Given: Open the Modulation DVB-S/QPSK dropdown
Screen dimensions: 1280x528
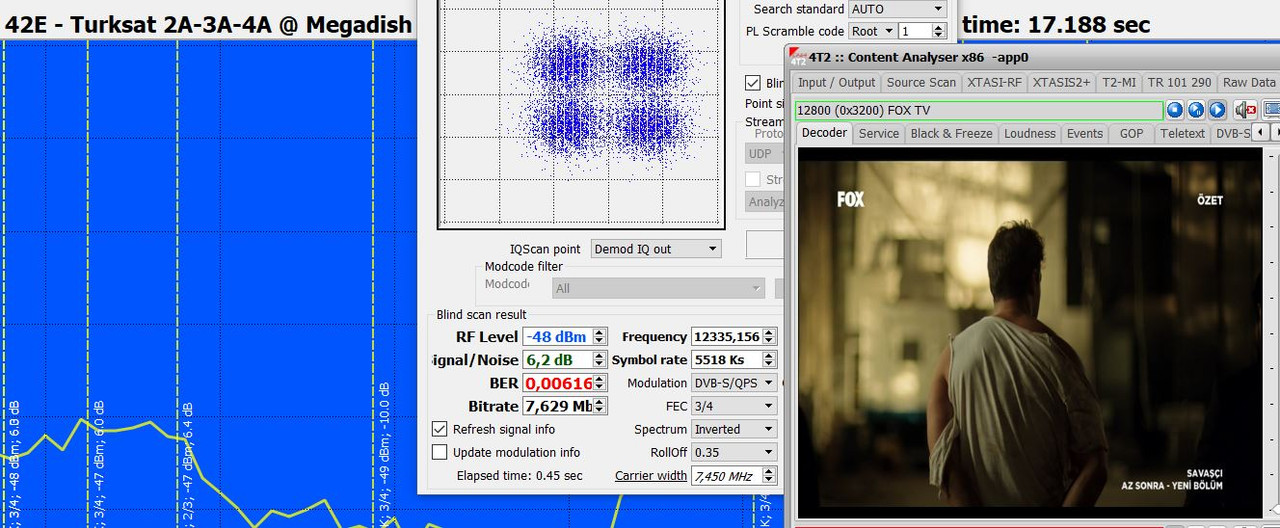Looking at the screenshot, I should coord(734,383).
